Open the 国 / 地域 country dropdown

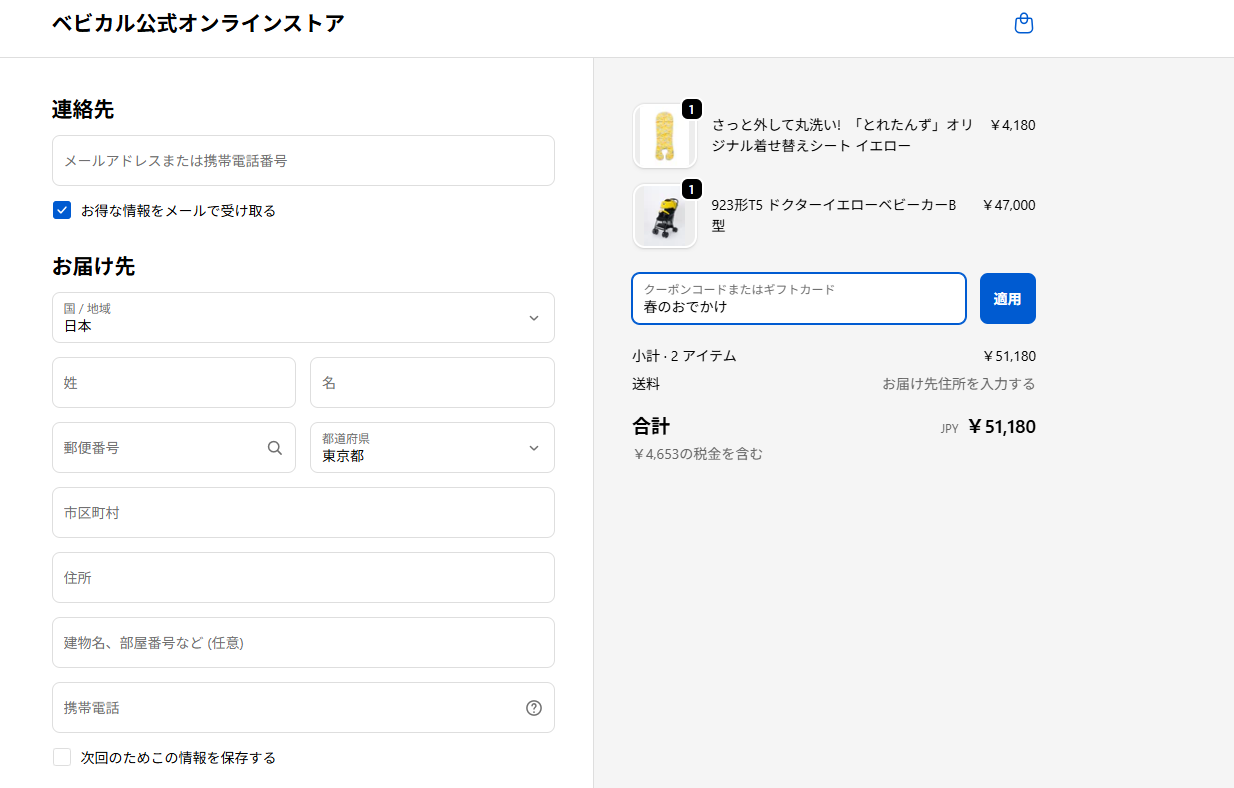pyautogui.click(x=303, y=318)
